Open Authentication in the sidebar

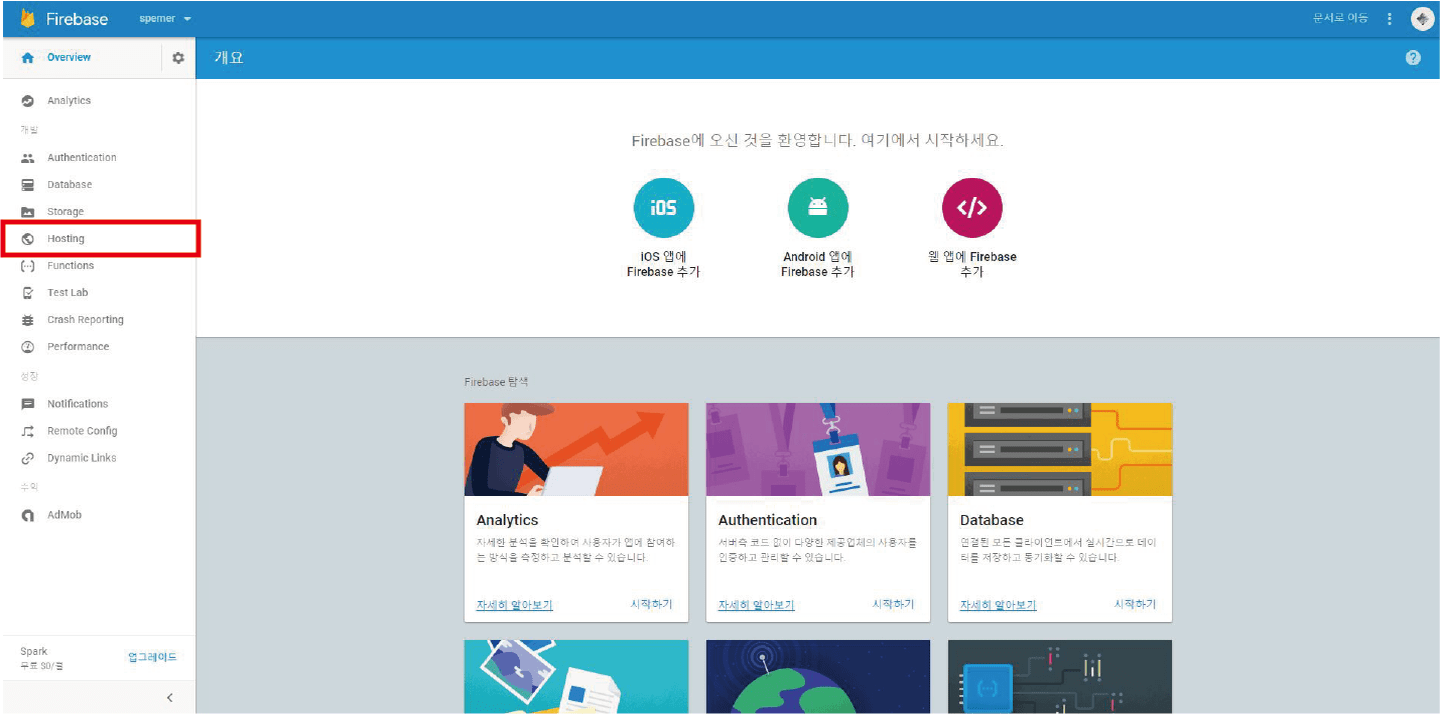click(82, 158)
